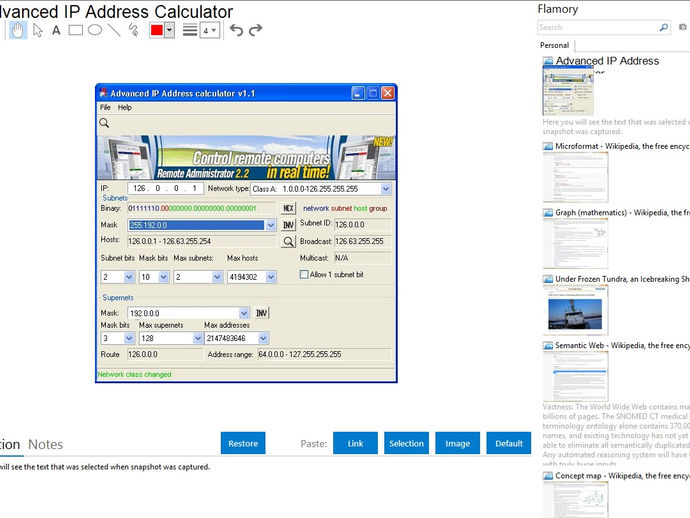Open the line width dropdown showing 4
This screenshot has height=518, width=690.
click(x=209, y=31)
